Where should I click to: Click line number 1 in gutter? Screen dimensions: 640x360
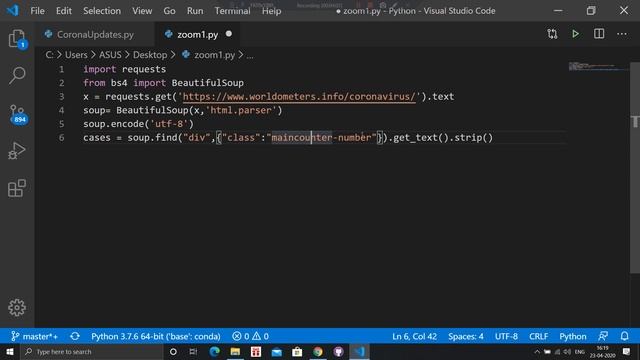click(61, 69)
